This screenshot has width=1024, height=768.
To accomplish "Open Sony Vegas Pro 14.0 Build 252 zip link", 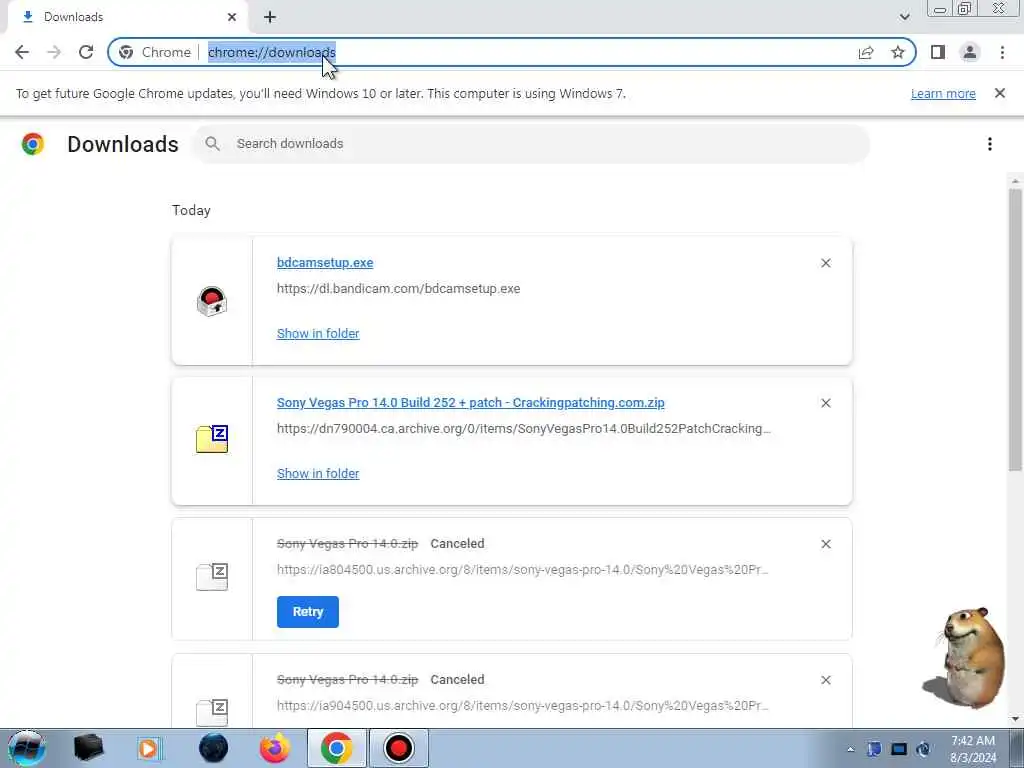I will [471, 403].
